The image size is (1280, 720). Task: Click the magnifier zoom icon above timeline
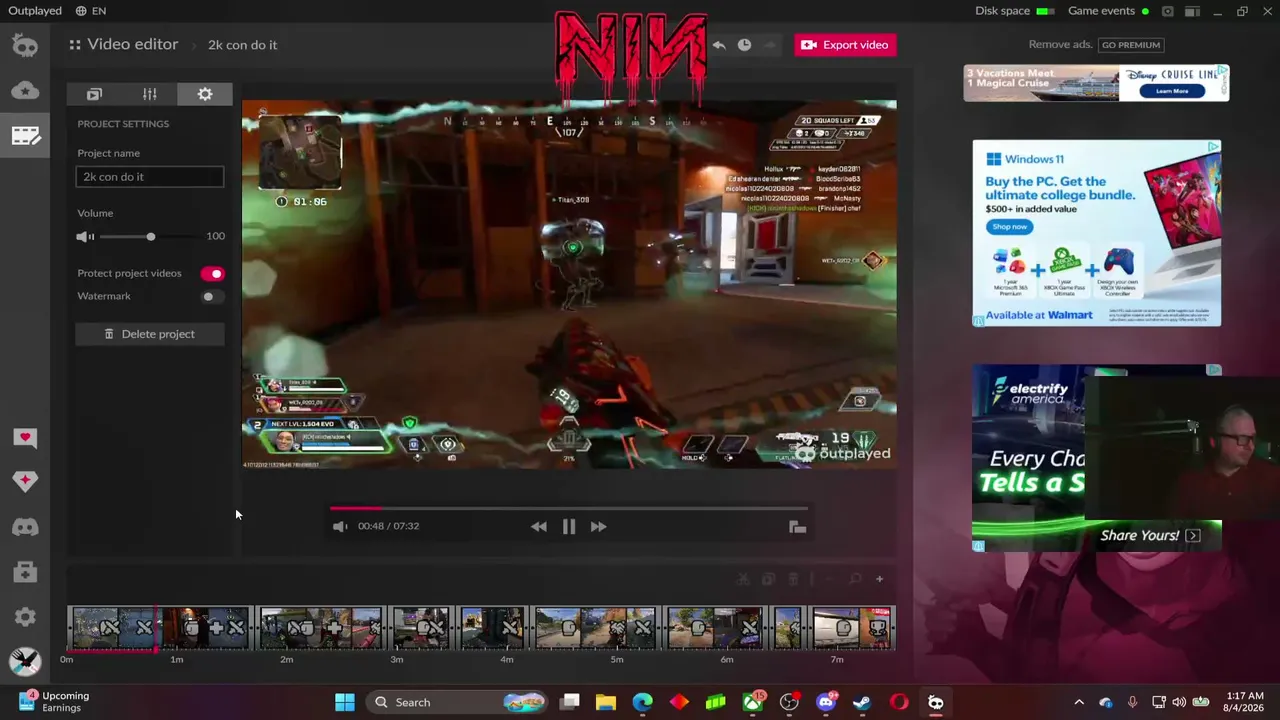(855, 579)
